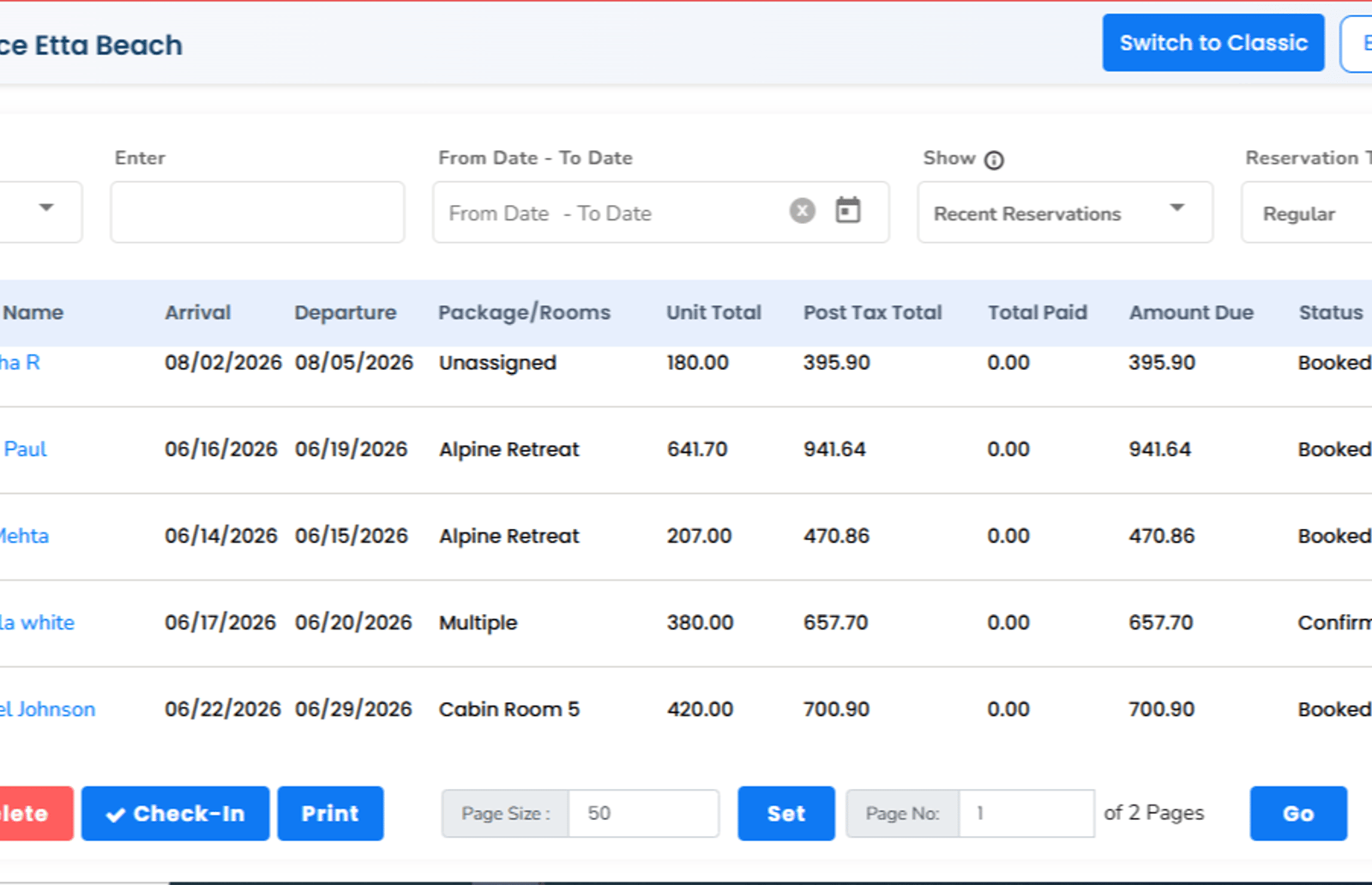Screen dimensions: 1372x885
Task: Open the Johnson guest link
Action: click(x=47, y=709)
